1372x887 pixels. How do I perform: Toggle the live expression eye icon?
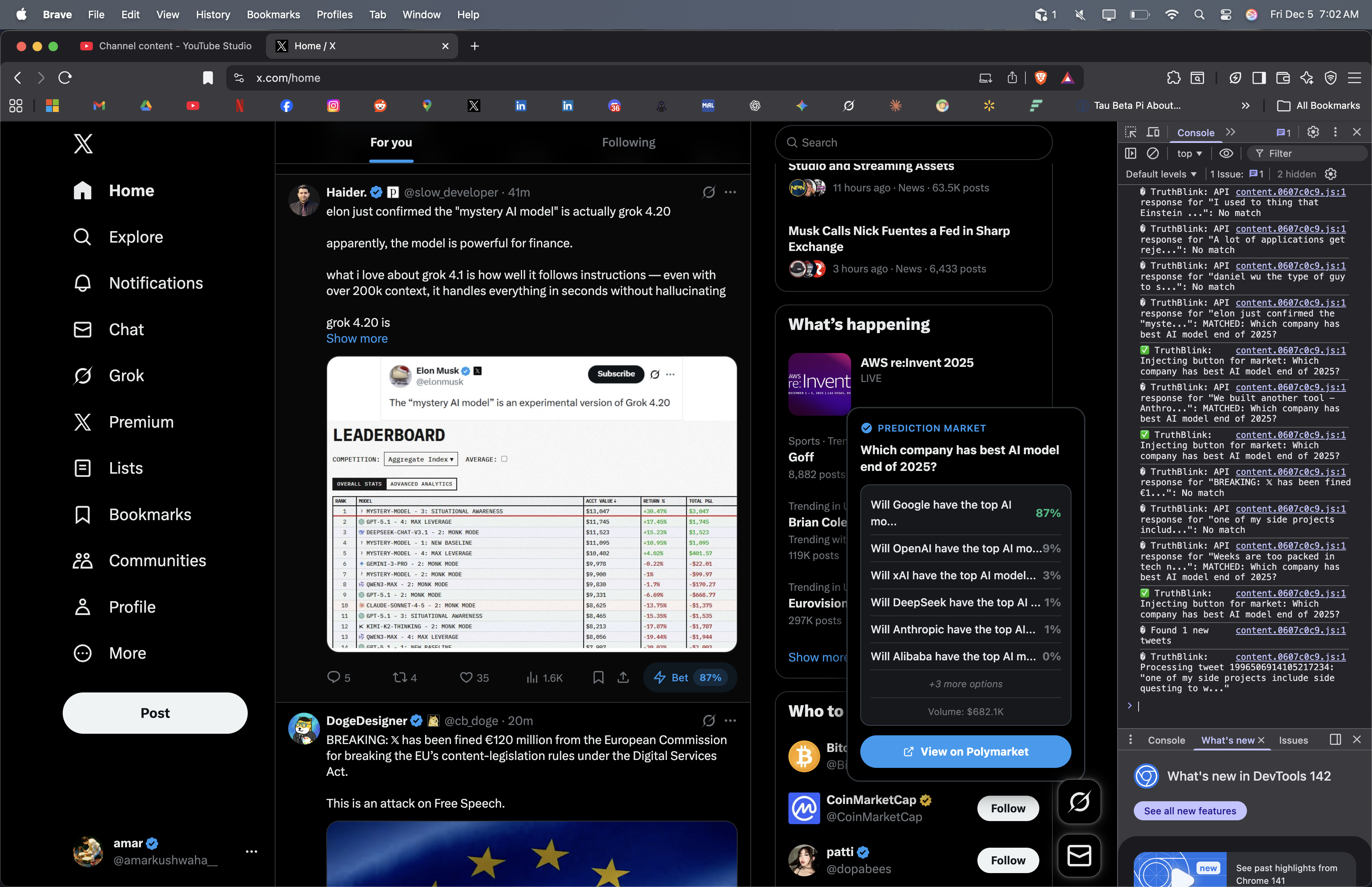coord(1226,153)
